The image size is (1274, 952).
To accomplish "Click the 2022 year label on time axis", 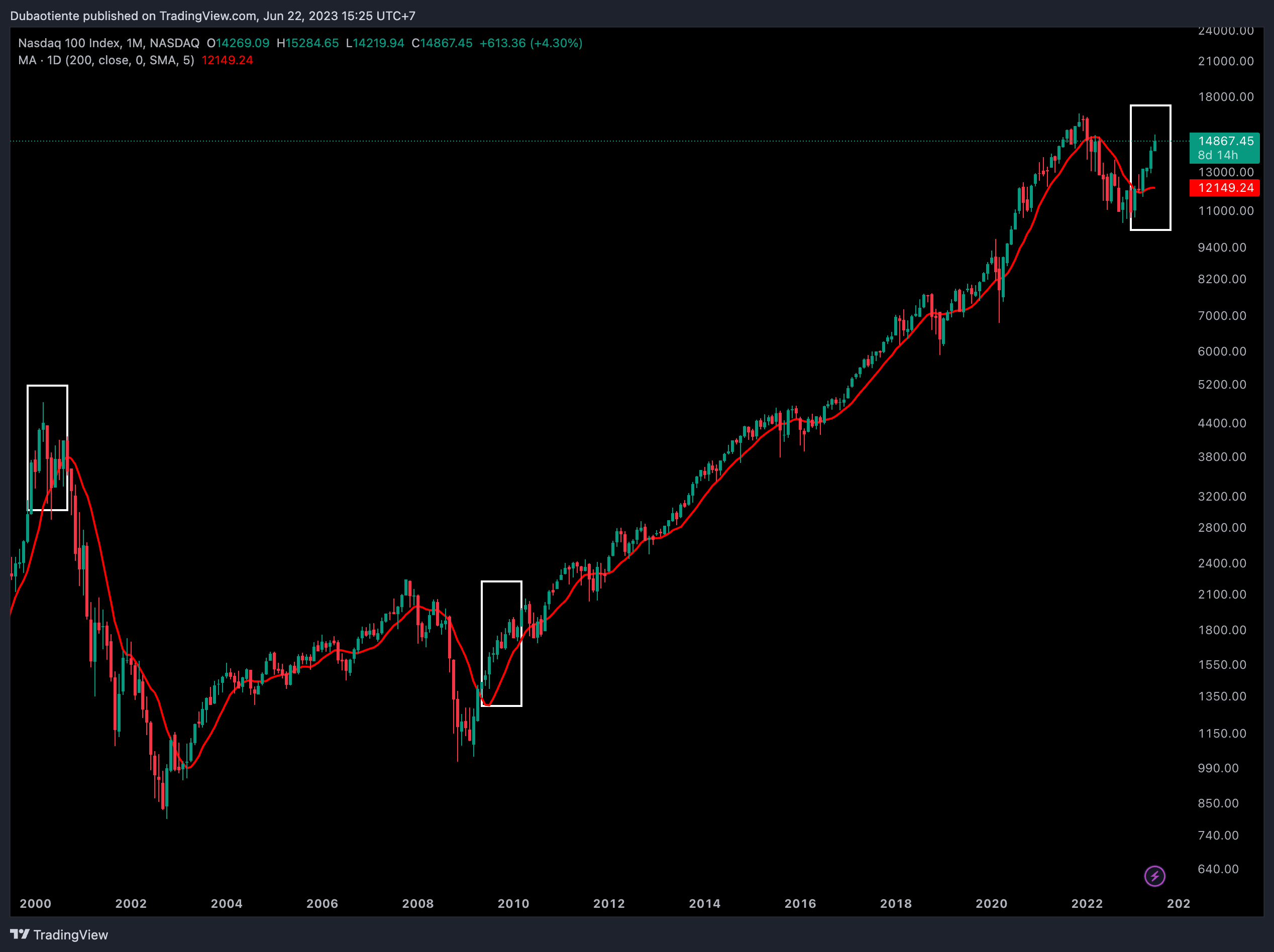I will 1088,904.
